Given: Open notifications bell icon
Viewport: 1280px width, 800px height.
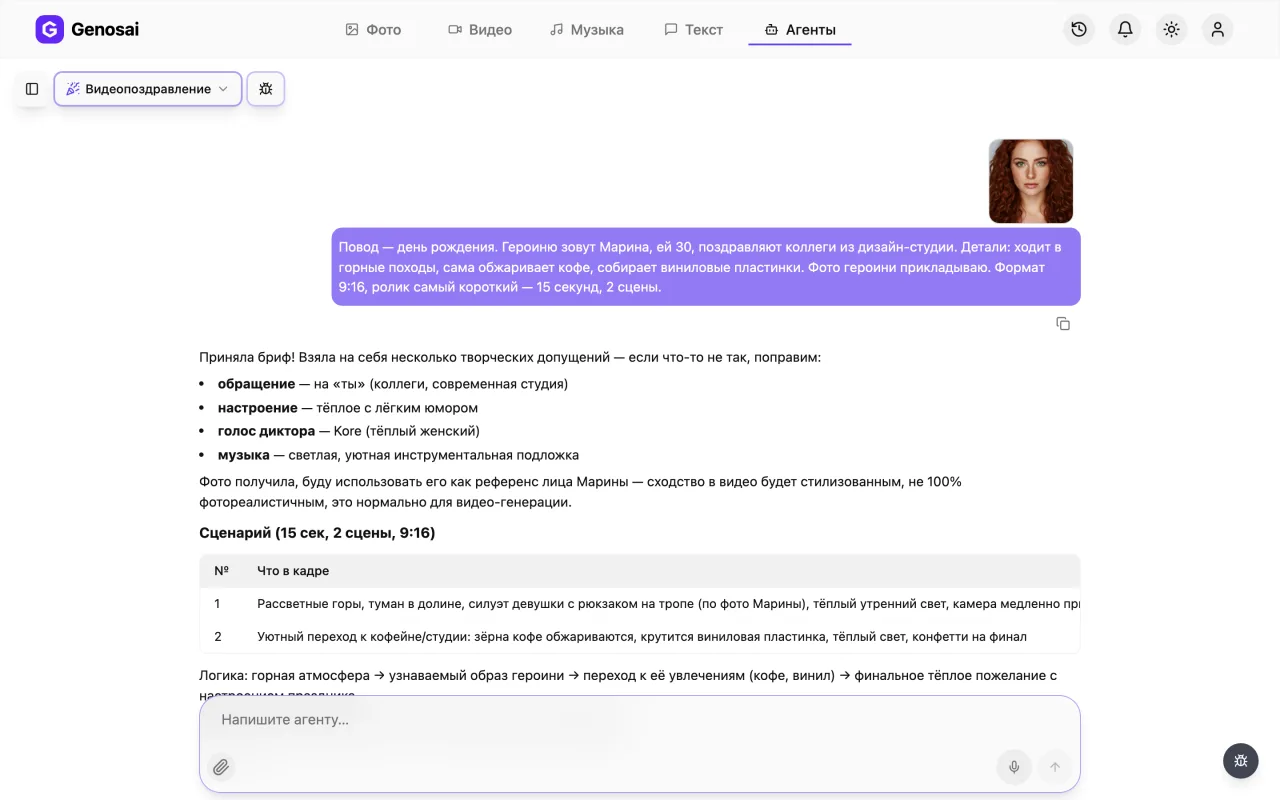Looking at the screenshot, I should tap(1125, 30).
